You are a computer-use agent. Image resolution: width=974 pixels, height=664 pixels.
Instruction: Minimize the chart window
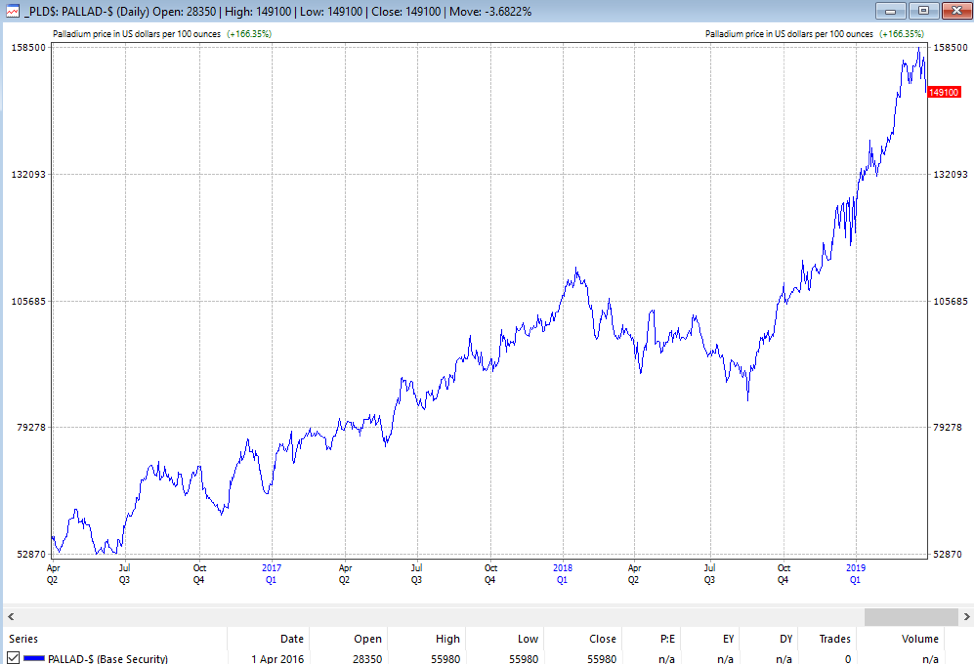[x=893, y=11]
